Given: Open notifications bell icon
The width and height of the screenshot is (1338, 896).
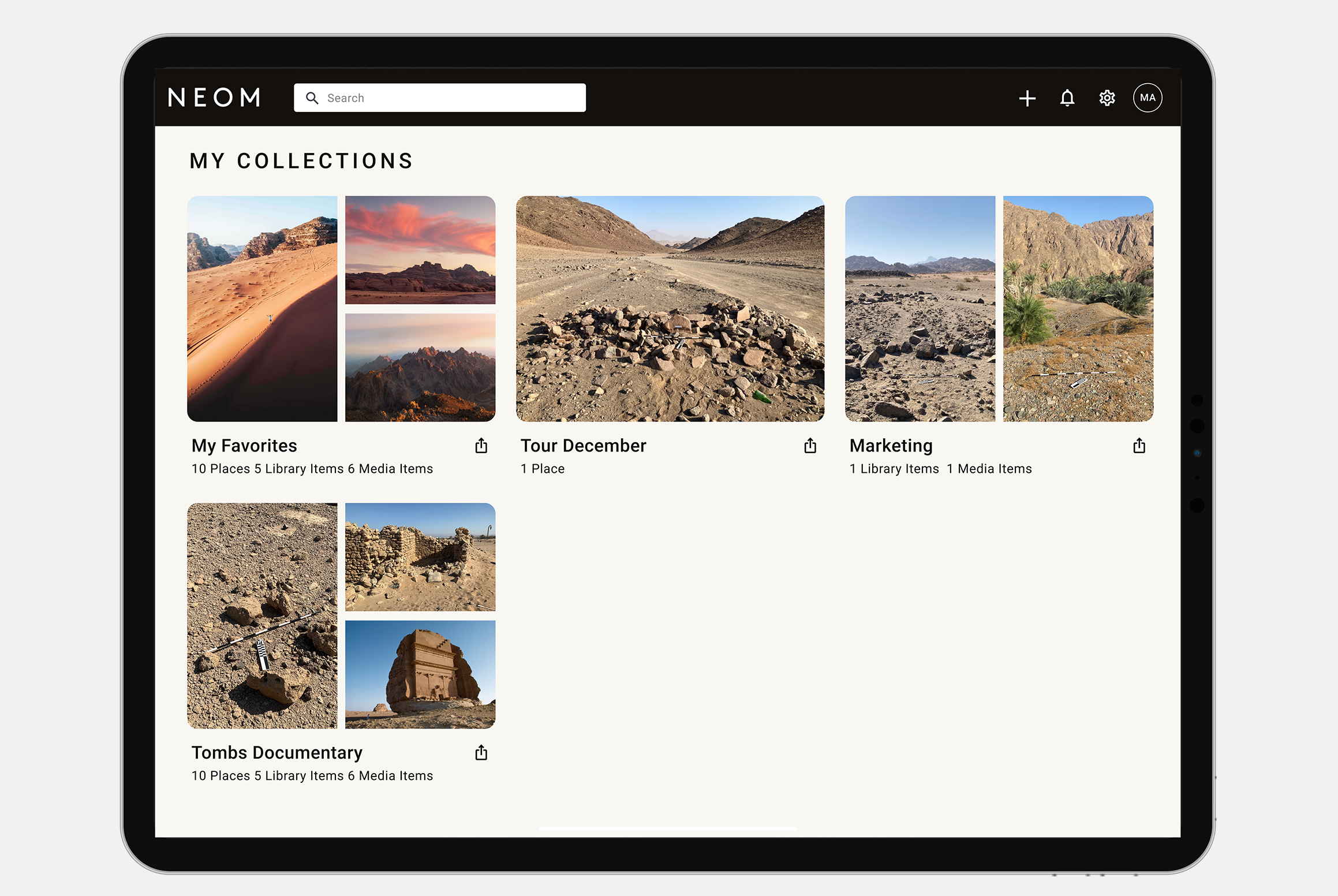Looking at the screenshot, I should pos(1067,98).
